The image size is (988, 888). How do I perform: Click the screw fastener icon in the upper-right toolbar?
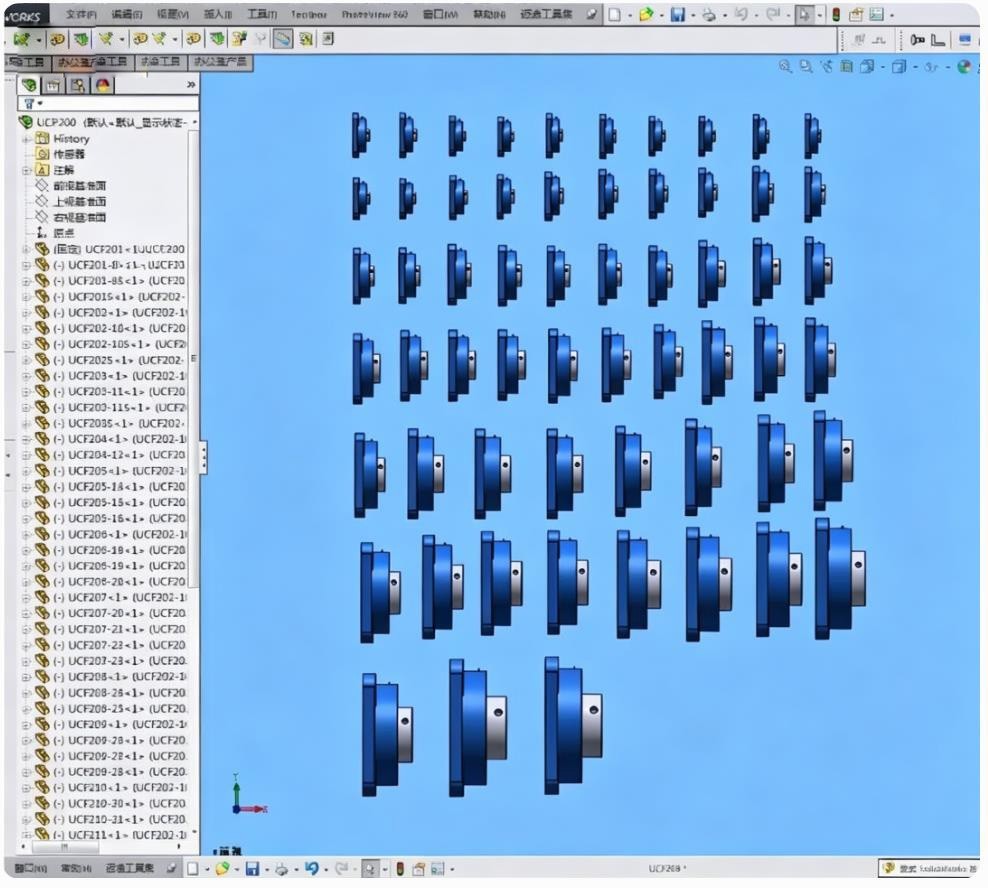(x=917, y=40)
